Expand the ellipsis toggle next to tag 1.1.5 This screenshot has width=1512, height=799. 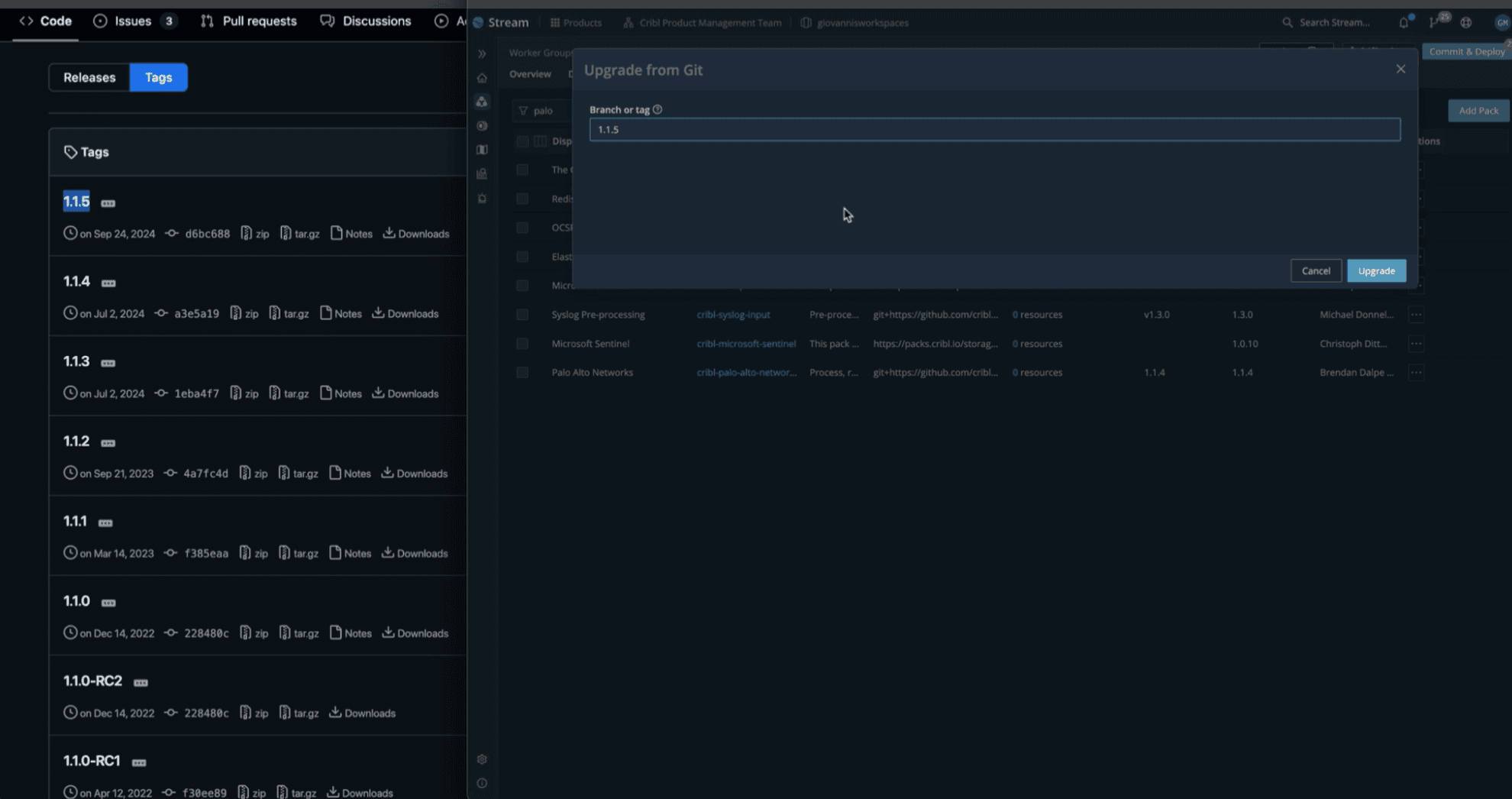(x=108, y=203)
